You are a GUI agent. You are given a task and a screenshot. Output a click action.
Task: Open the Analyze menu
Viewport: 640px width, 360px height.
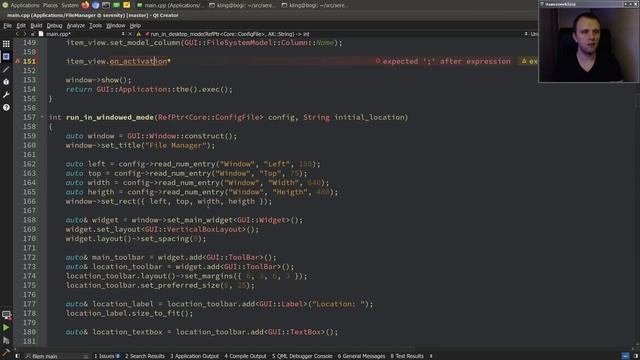pos(76,25)
